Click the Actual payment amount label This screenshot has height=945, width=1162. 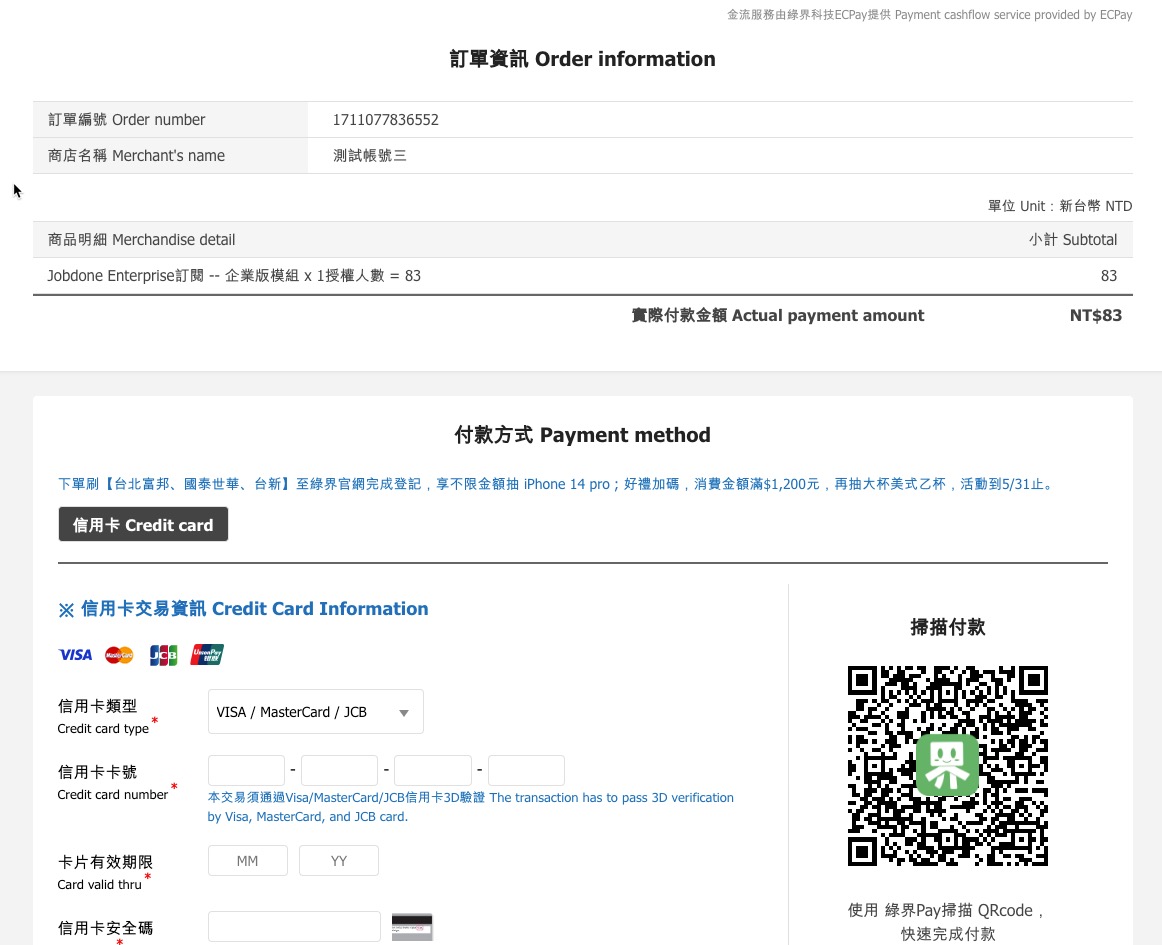pos(777,316)
